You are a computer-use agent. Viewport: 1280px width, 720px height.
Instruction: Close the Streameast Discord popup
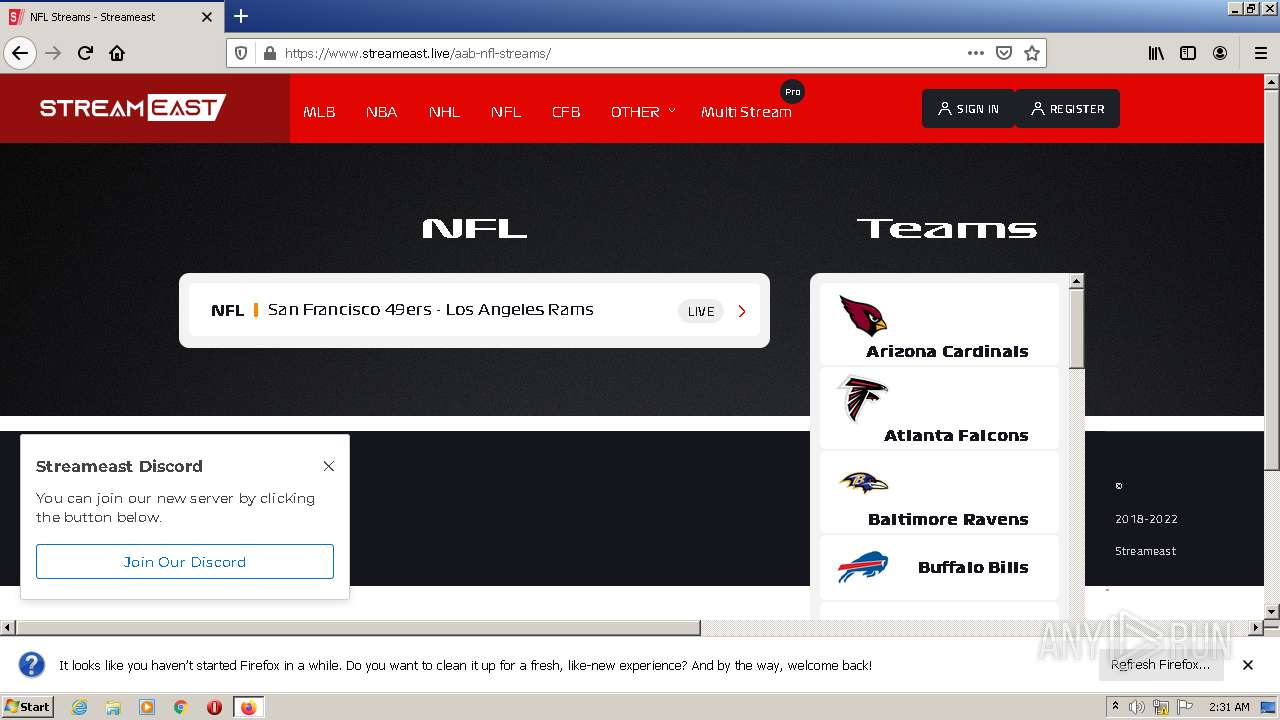point(329,466)
